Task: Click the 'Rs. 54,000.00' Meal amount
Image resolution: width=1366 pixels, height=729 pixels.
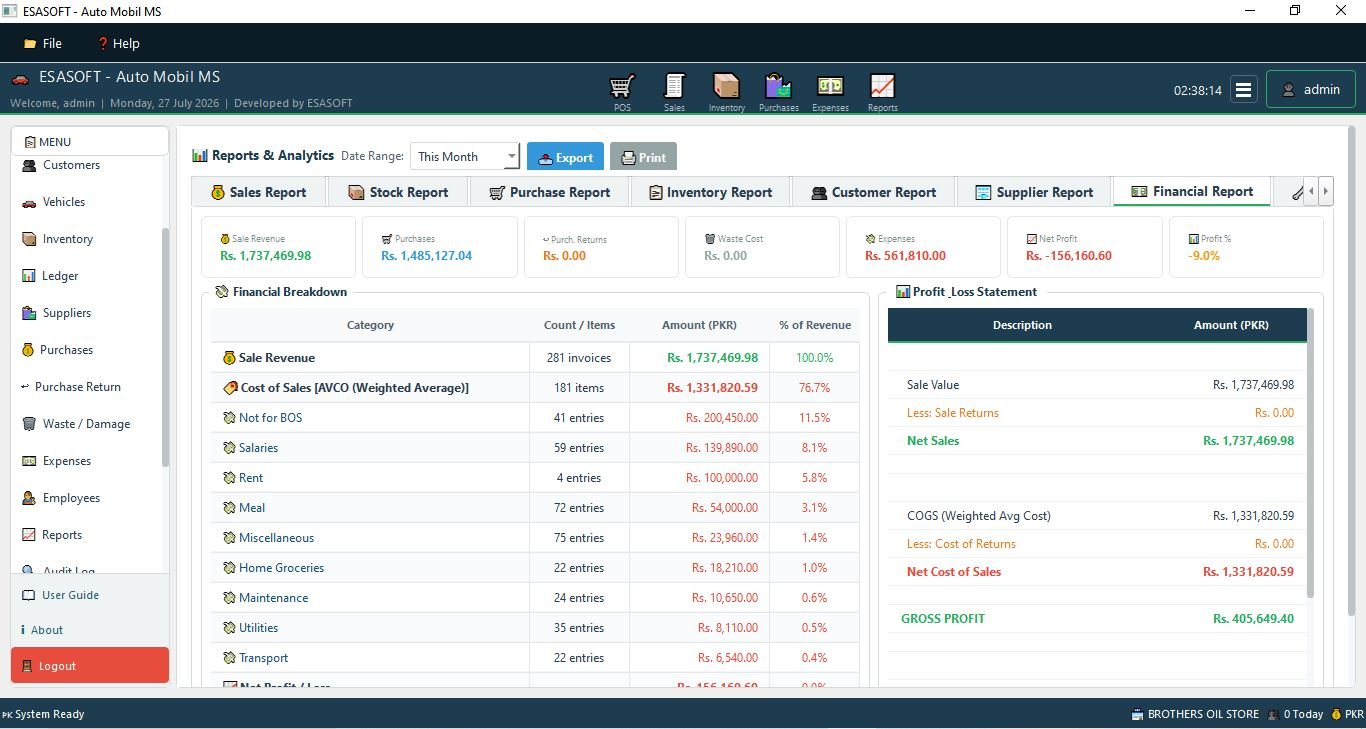Action: (724, 508)
